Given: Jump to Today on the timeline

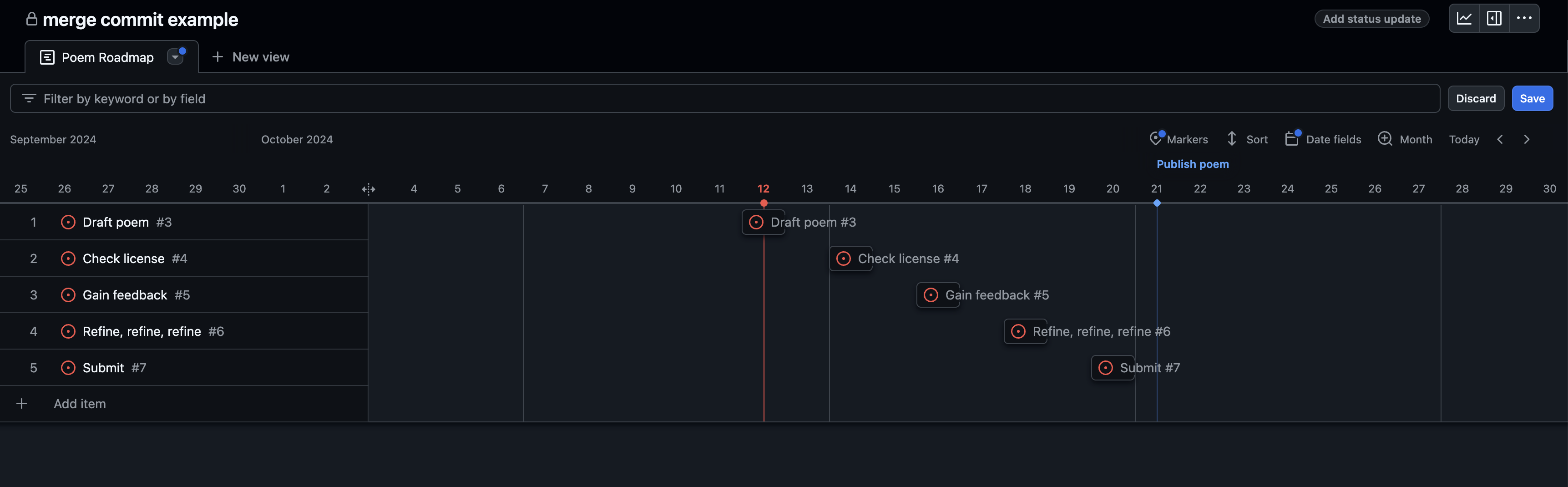Looking at the screenshot, I should (x=1463, y=139).
